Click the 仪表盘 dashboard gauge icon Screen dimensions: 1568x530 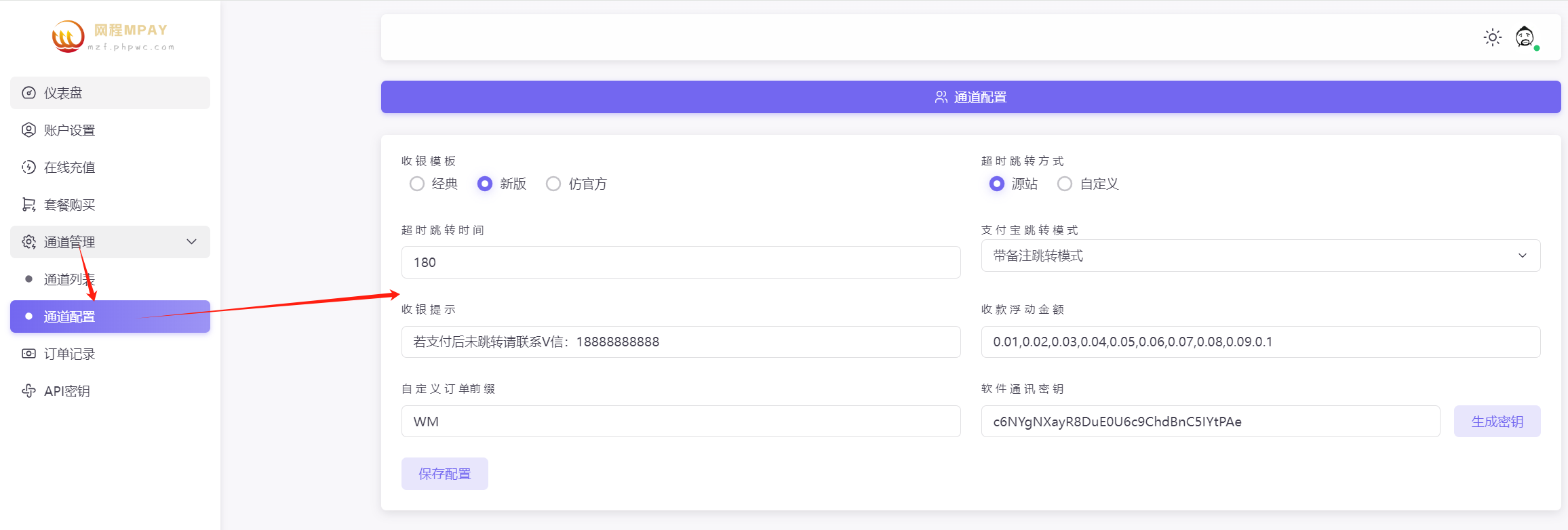28,93
